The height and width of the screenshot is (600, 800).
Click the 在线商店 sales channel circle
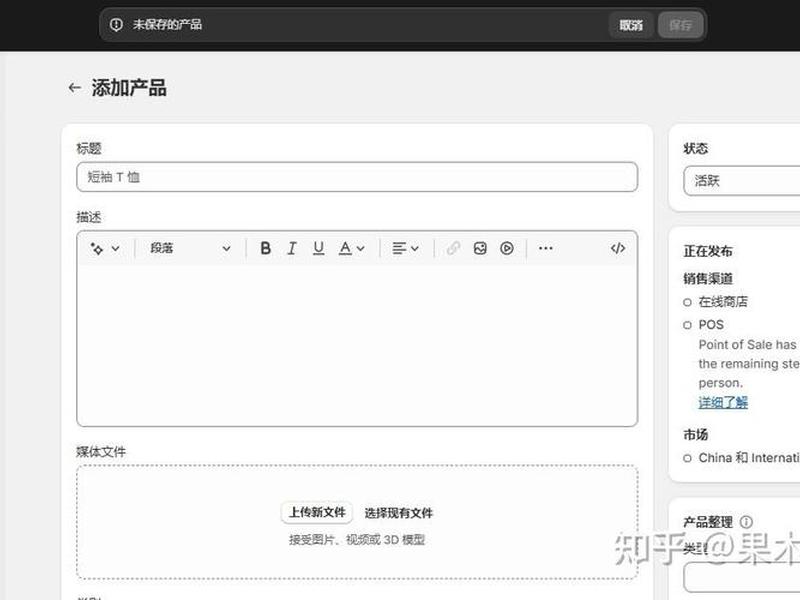pos(687,303)
